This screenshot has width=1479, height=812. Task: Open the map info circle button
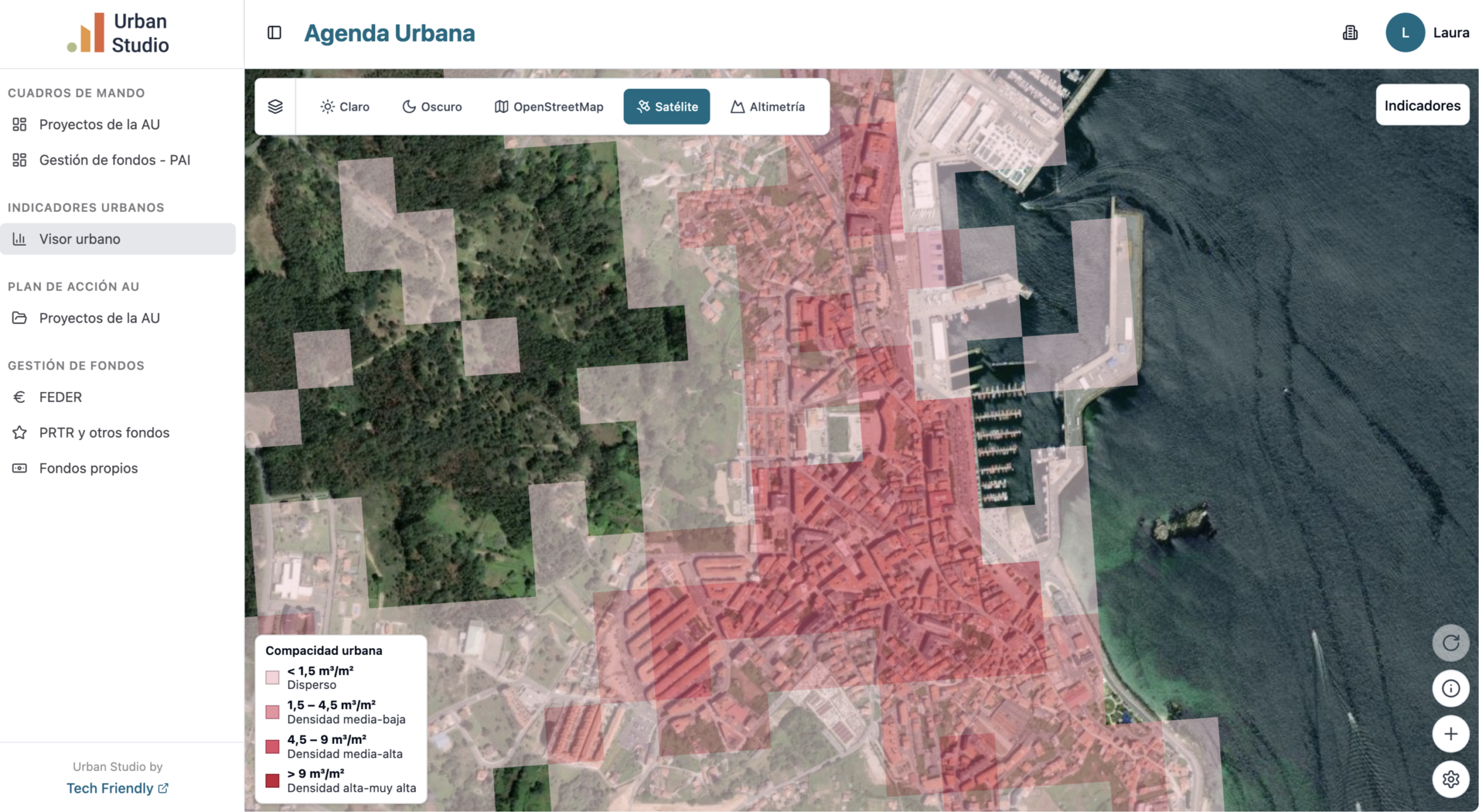(x=1450, y=688)
